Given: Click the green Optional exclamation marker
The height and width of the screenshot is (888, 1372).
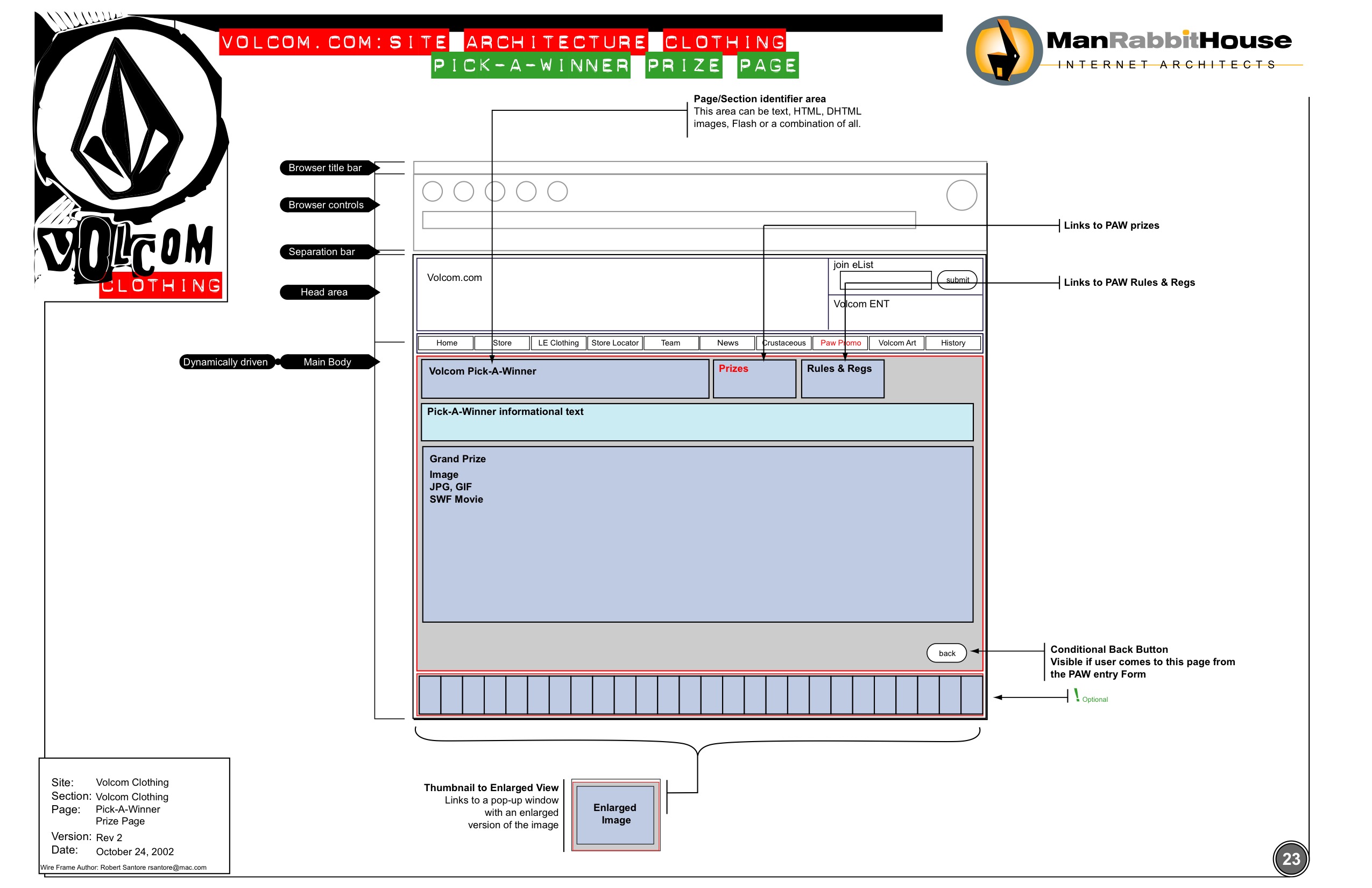Looking at the screenshot, I should coord(1077,696).
